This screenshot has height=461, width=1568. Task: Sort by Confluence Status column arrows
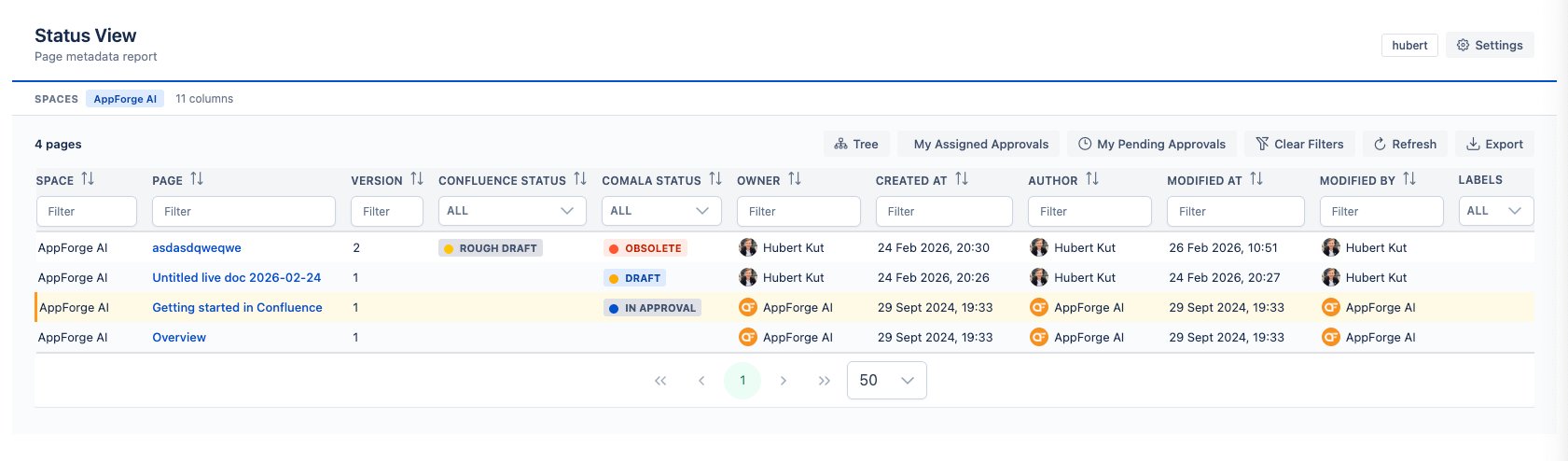coord(580,179)
